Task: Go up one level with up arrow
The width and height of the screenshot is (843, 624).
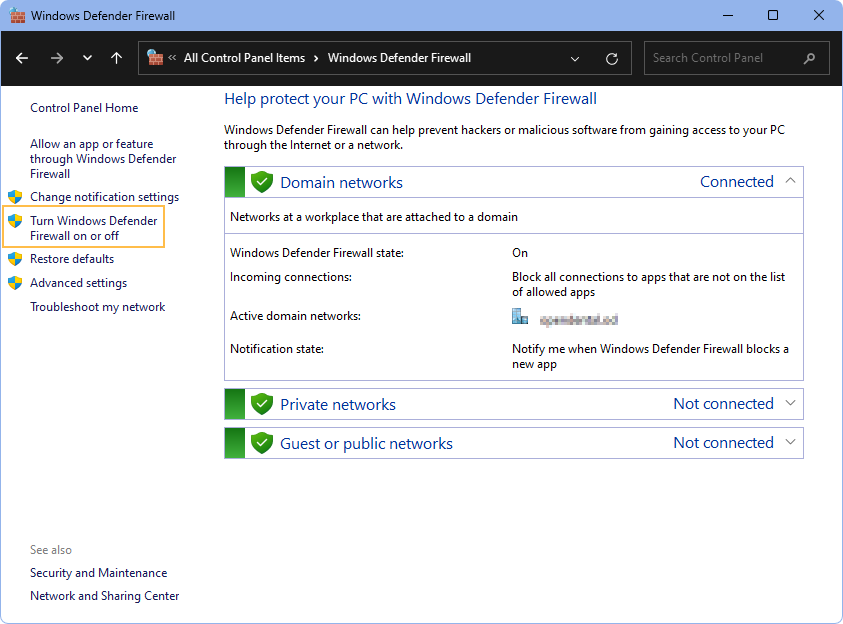Action: (116, 58)
